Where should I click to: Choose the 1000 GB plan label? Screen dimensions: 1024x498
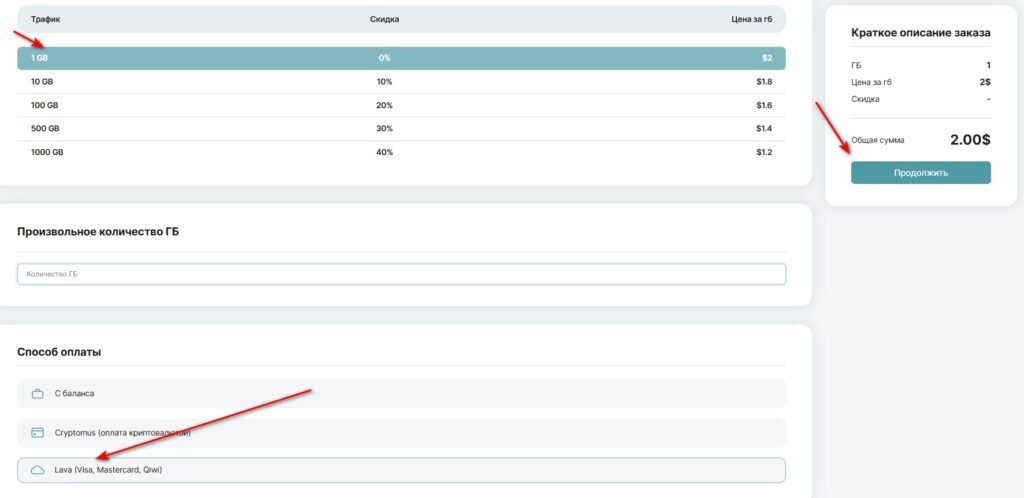[x=46, y=152]
